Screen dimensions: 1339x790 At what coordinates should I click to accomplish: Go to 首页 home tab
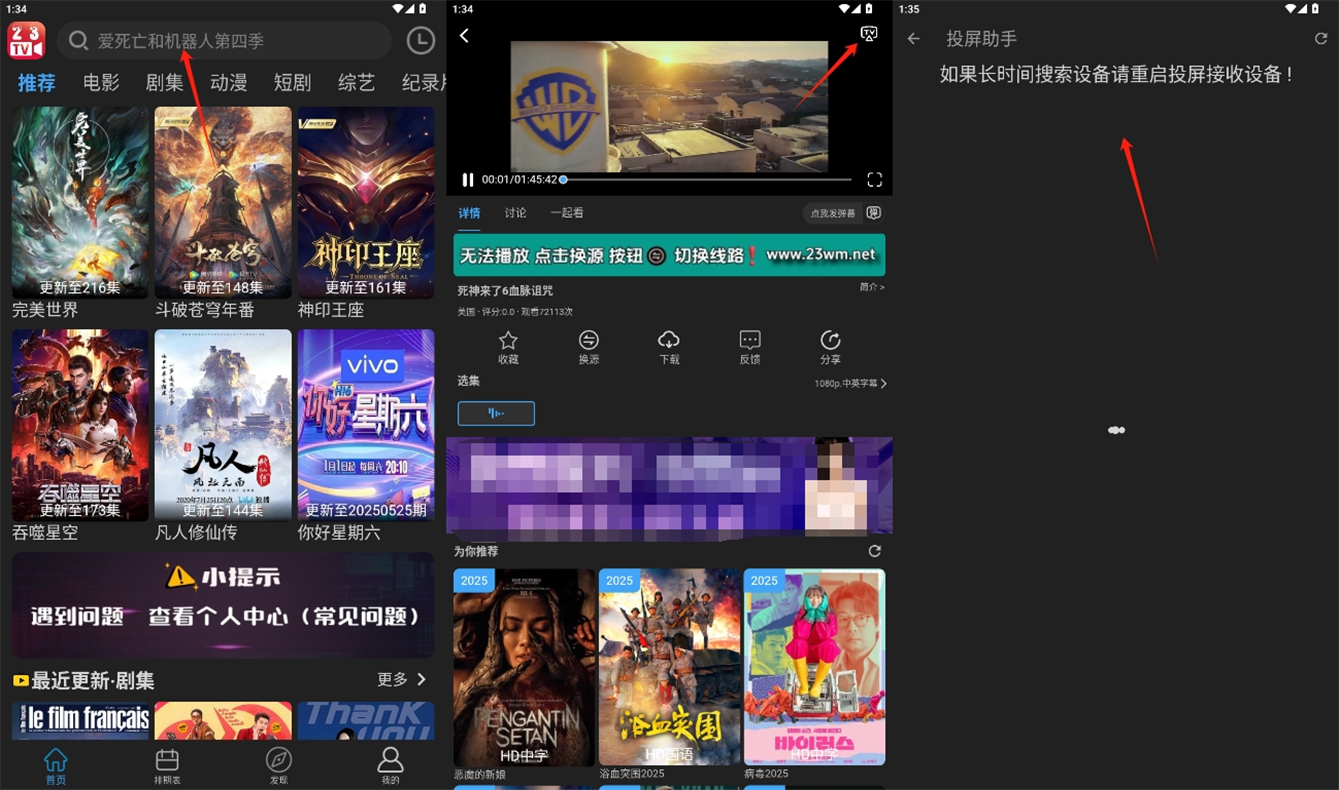[56, 766]
